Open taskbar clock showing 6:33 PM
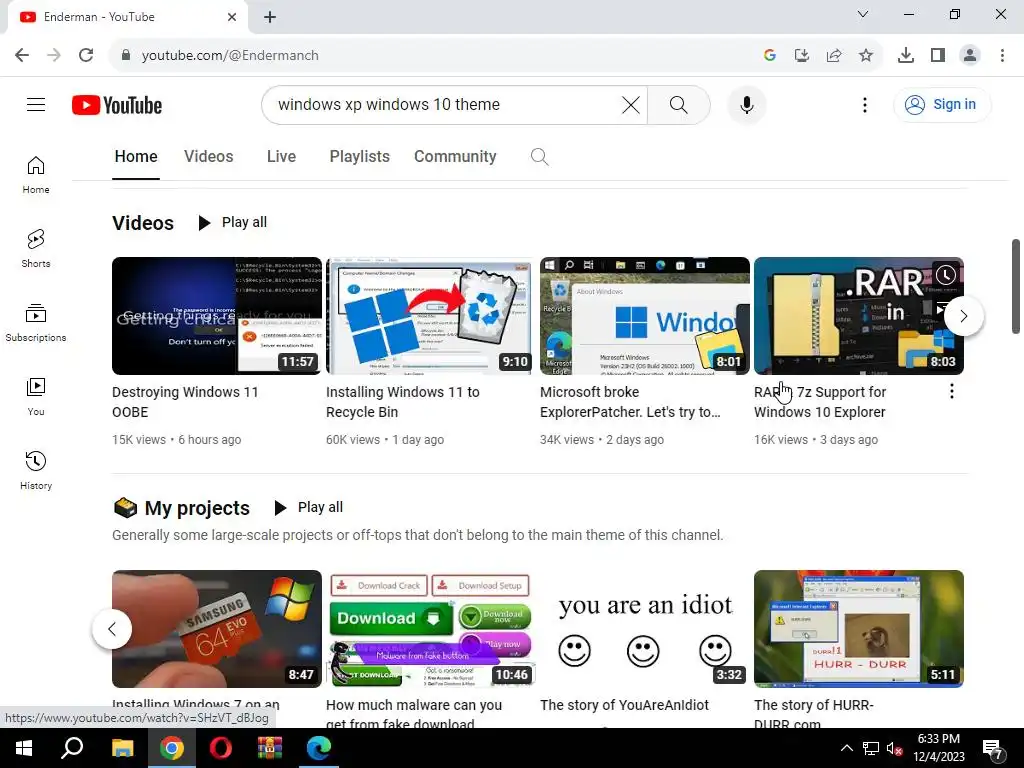Image resolution: width=1024 pixels, height=768 pixels. tap(939, 748)
